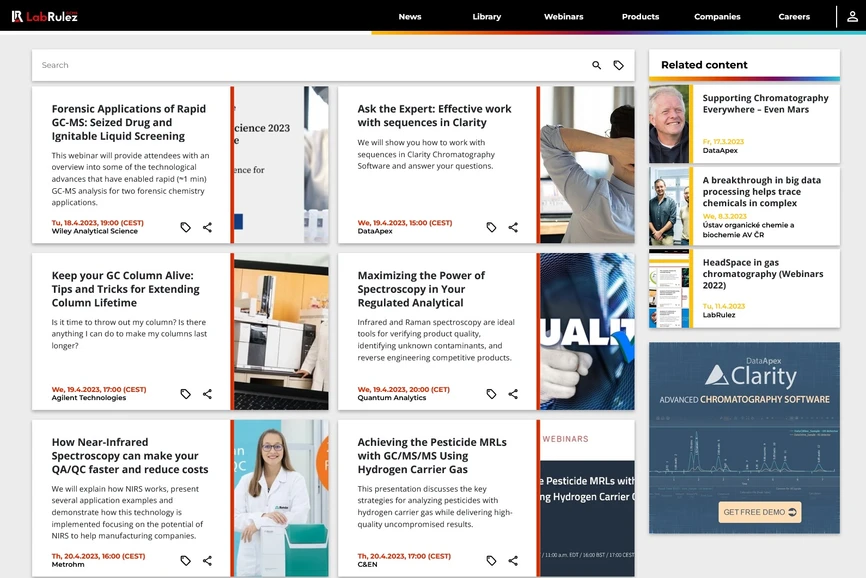Open the News menu
Image resolution: width=866 pixels, height=578 pixels.
point(410,17)
